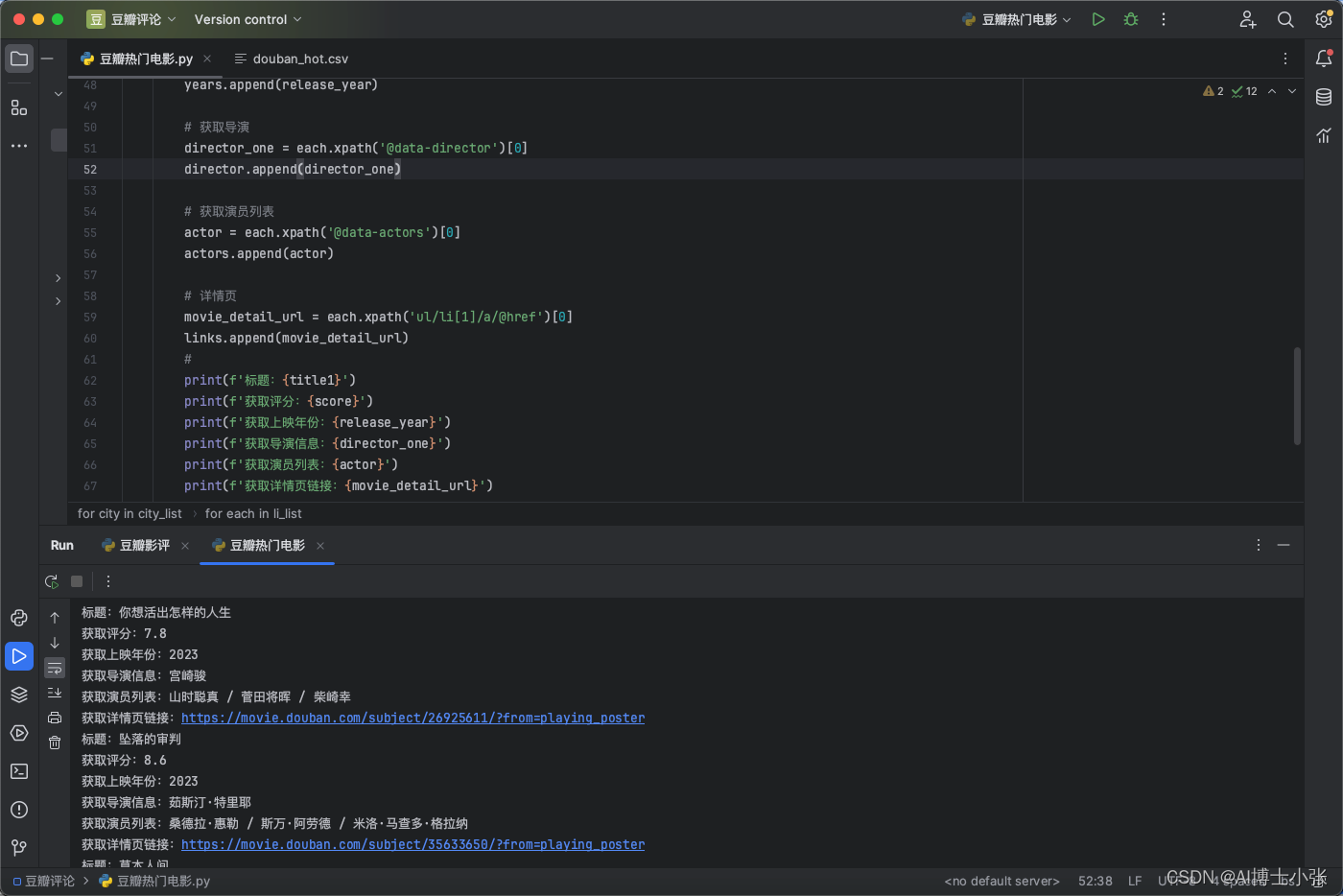Open Git tool window branch icon
Screen dimensions: 1343x896
(x=19, y=848)
